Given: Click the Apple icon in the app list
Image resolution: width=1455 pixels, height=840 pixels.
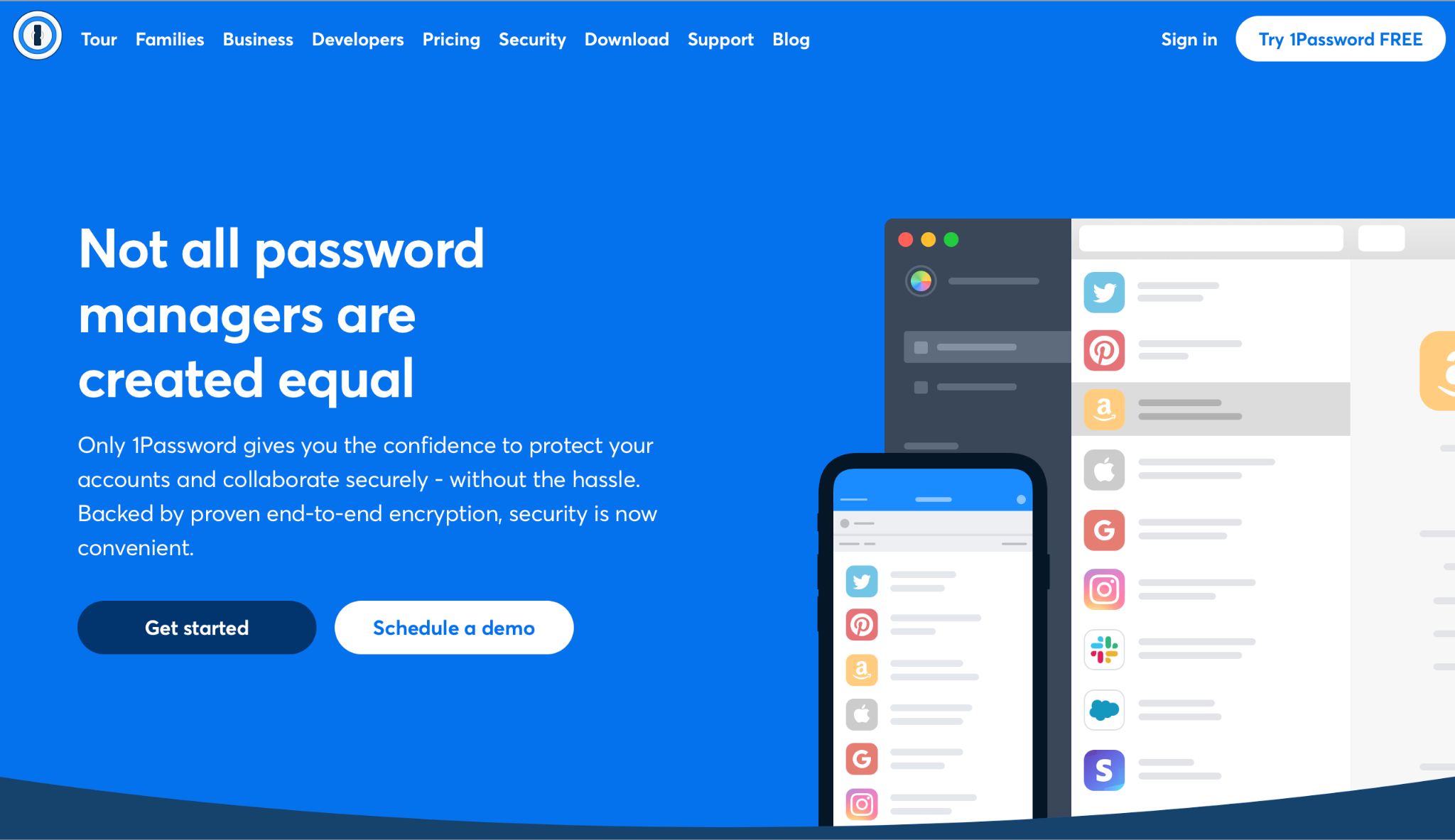Looking at the screenshot, I should tap(1104, 470).
